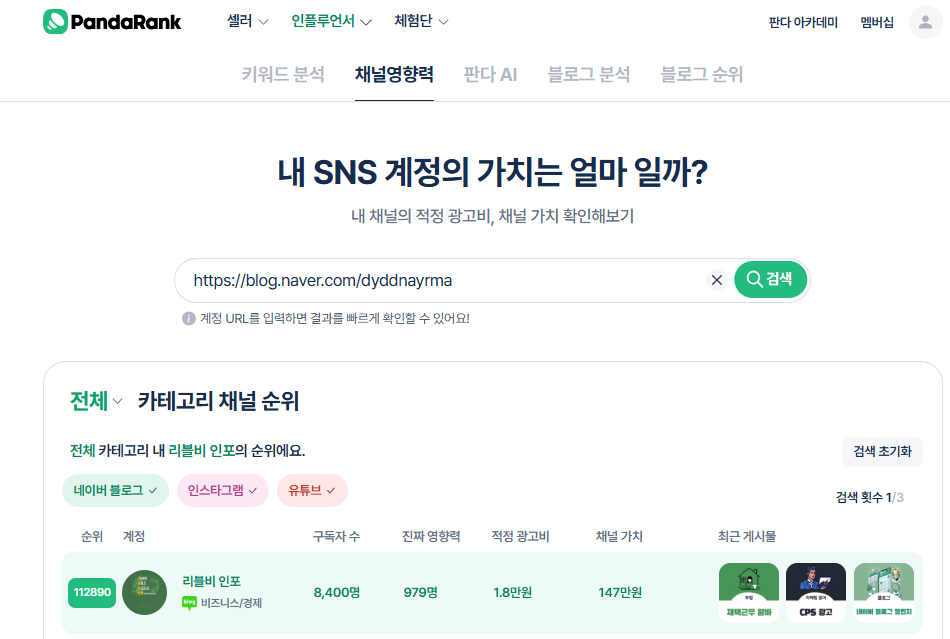Toggle the 유튜브 filter chip
Image resolution: width=950 pixels, height=639 pixels.
[x=312, y=491]
